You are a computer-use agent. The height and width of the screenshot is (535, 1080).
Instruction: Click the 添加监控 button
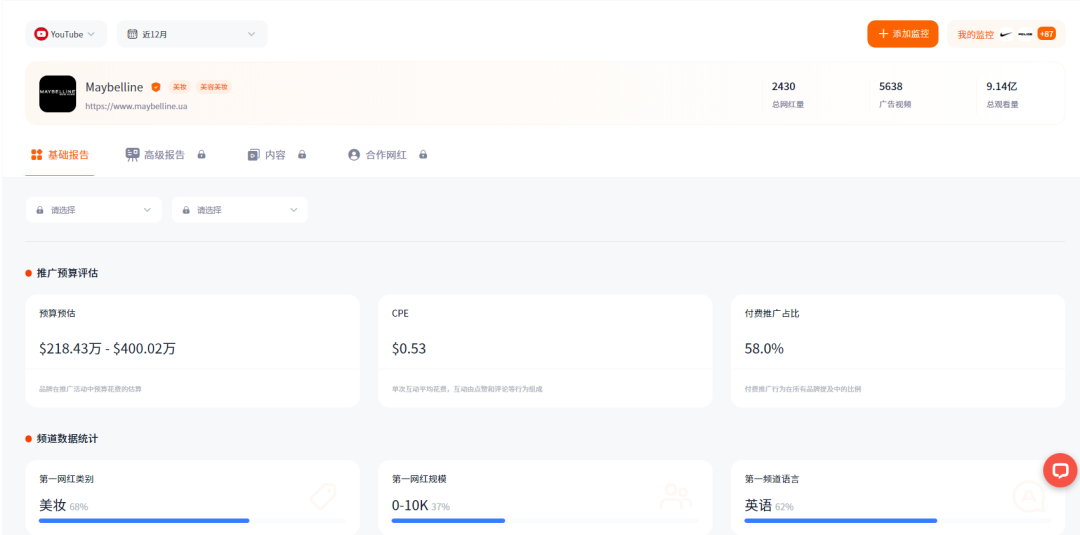(x=903, y=34)
